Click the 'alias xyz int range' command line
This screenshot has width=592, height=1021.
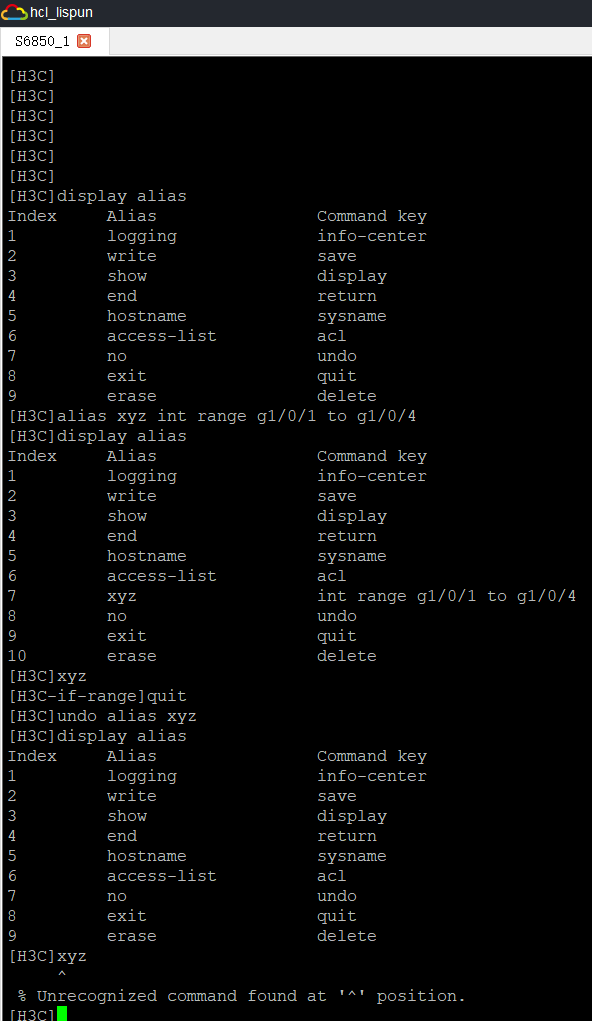[x=212, y=416]
